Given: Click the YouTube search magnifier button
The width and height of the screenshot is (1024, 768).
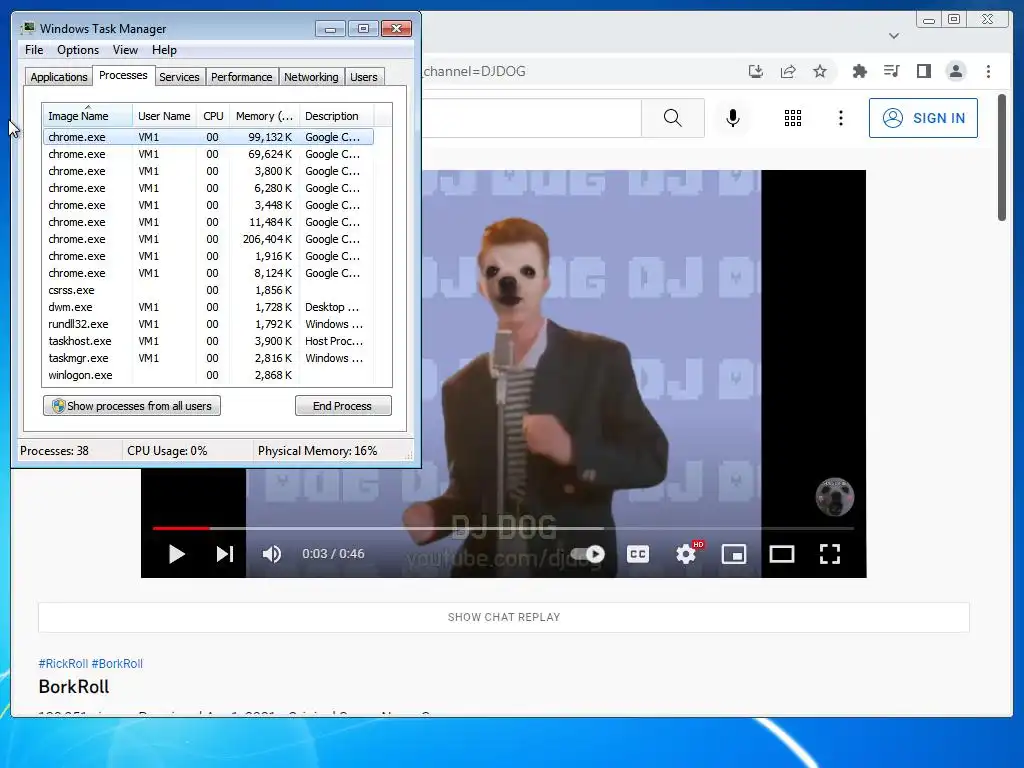Looking at the screenshot, I should coord(673,118).
